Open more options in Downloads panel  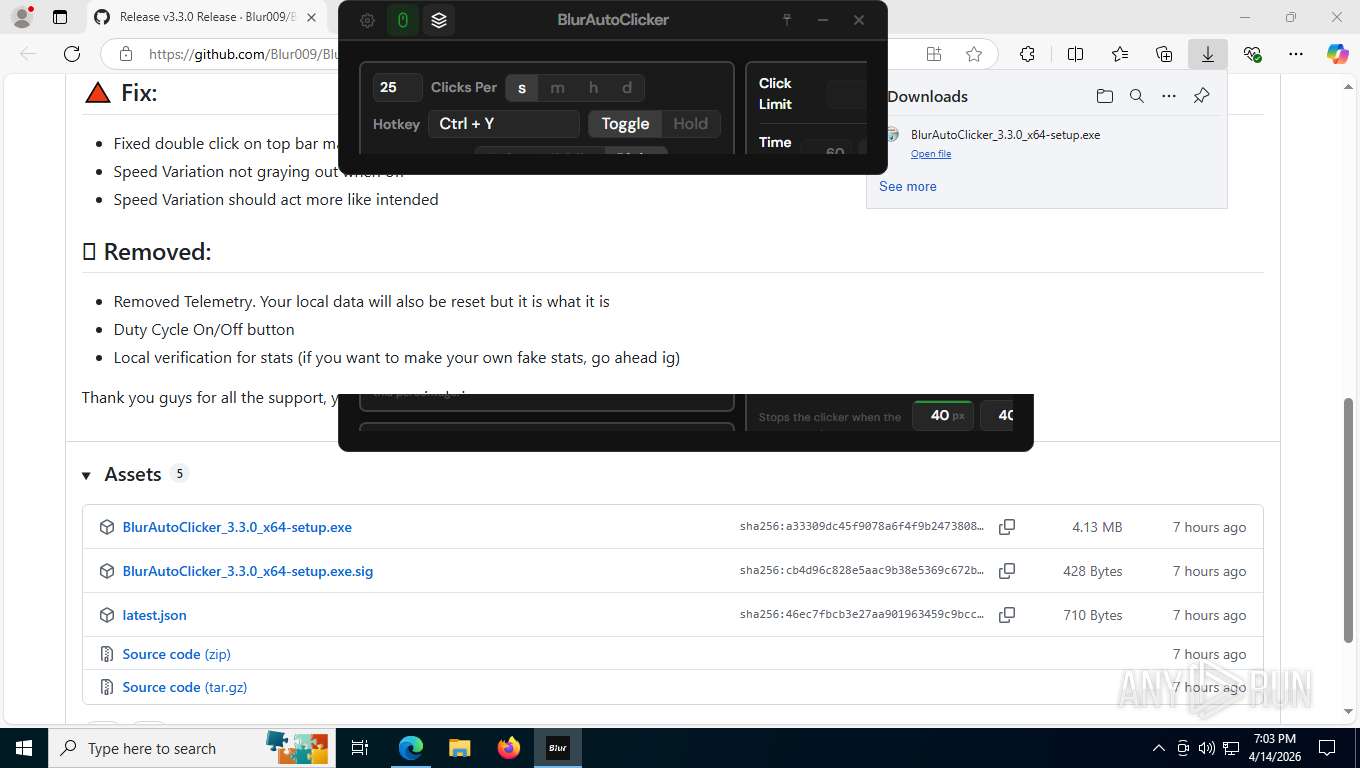tap(1169, 96)
